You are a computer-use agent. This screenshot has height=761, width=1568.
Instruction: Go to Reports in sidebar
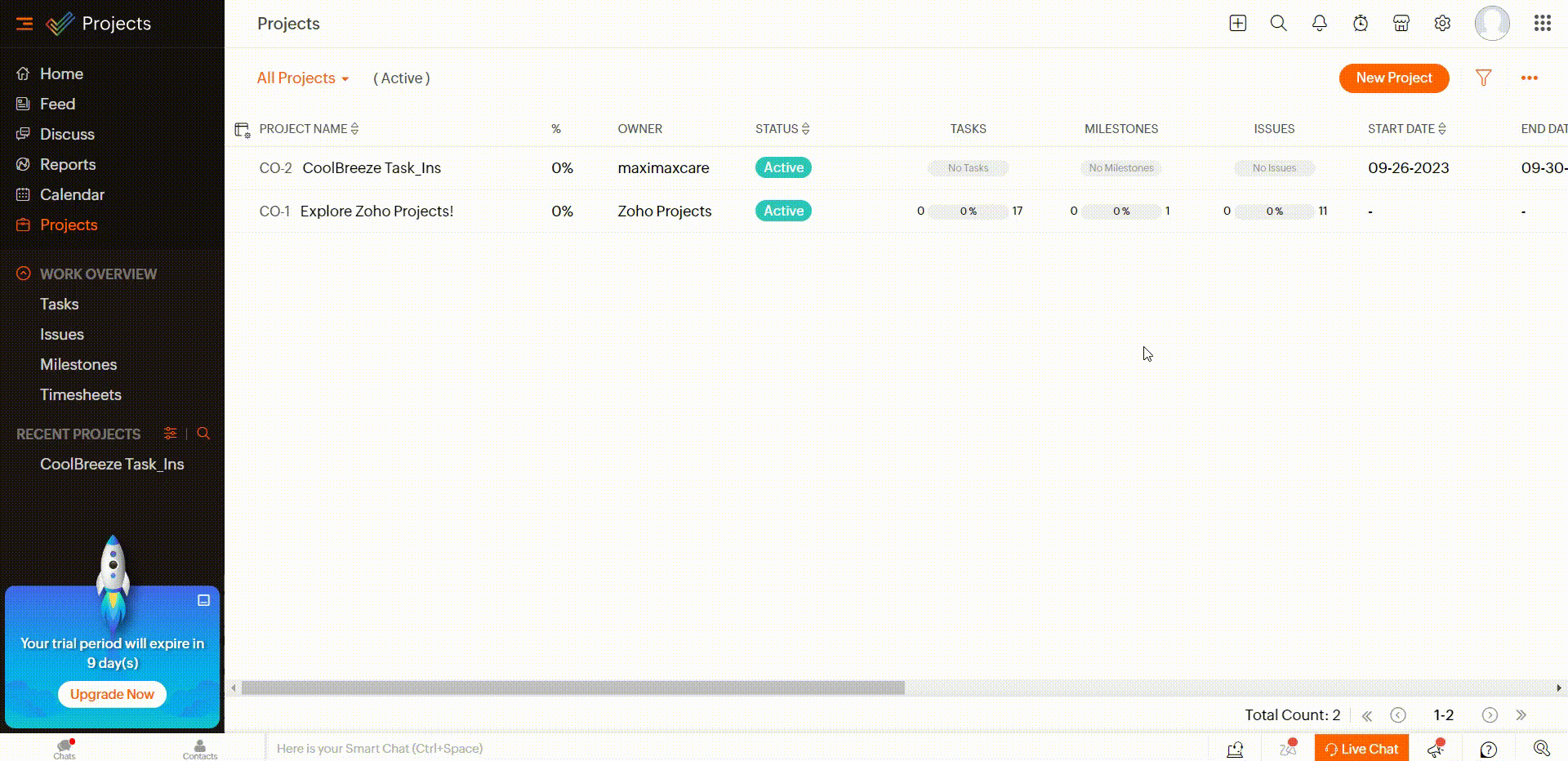tap(68, 164)
